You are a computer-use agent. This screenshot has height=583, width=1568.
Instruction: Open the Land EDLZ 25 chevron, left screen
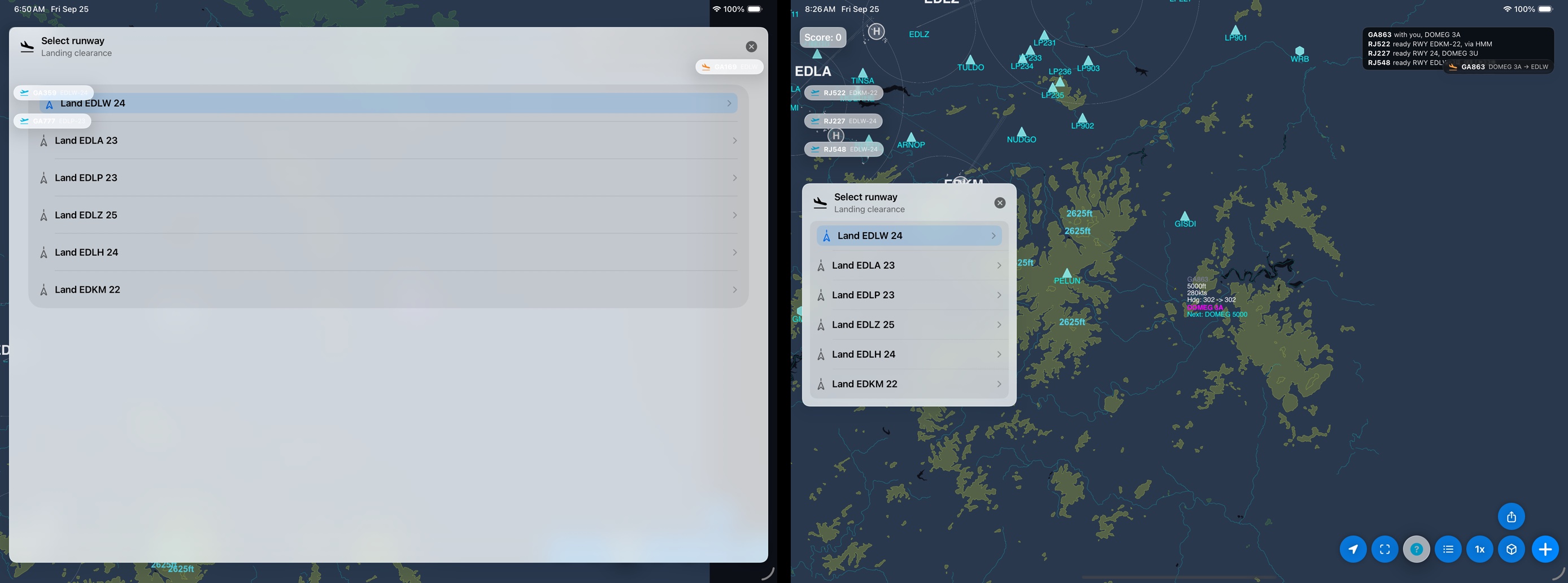(735, 215)
